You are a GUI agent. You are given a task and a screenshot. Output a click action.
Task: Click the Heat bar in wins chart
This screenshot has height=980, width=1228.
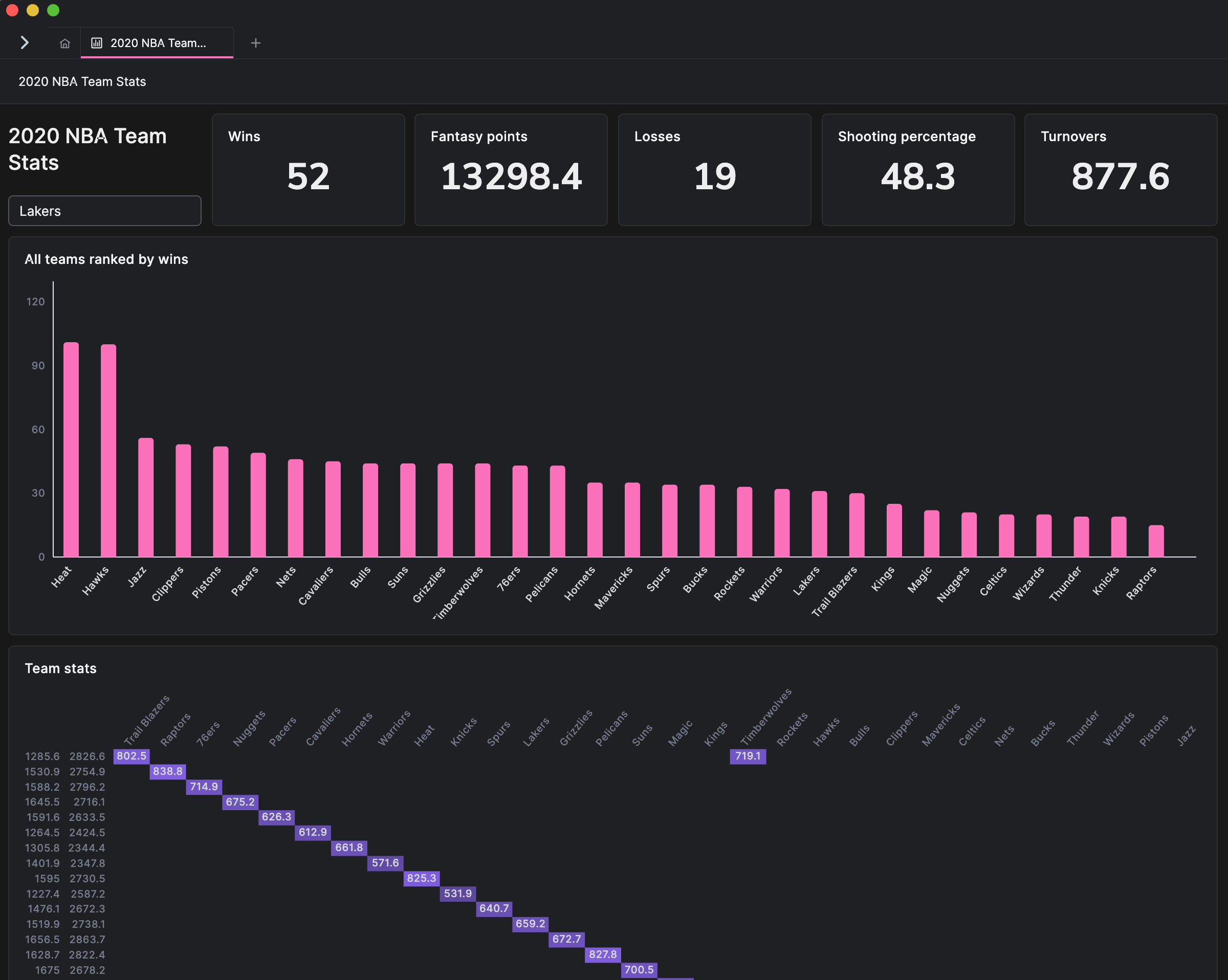click(x=71, y=449)
